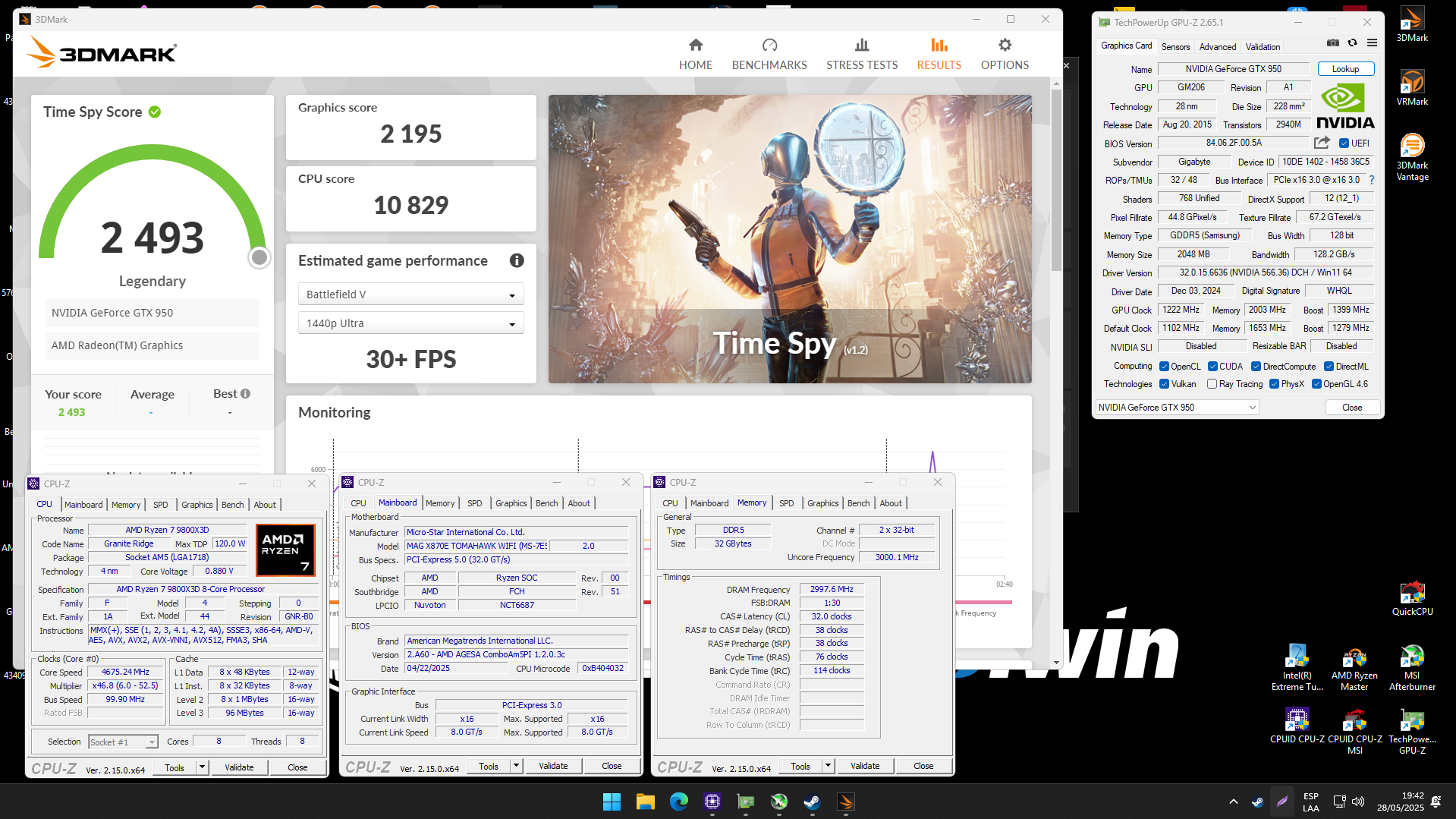Click Validate in the CPU-Z Mainboard window
Screen dimensions: 1456x819
(x=553, y=766)
